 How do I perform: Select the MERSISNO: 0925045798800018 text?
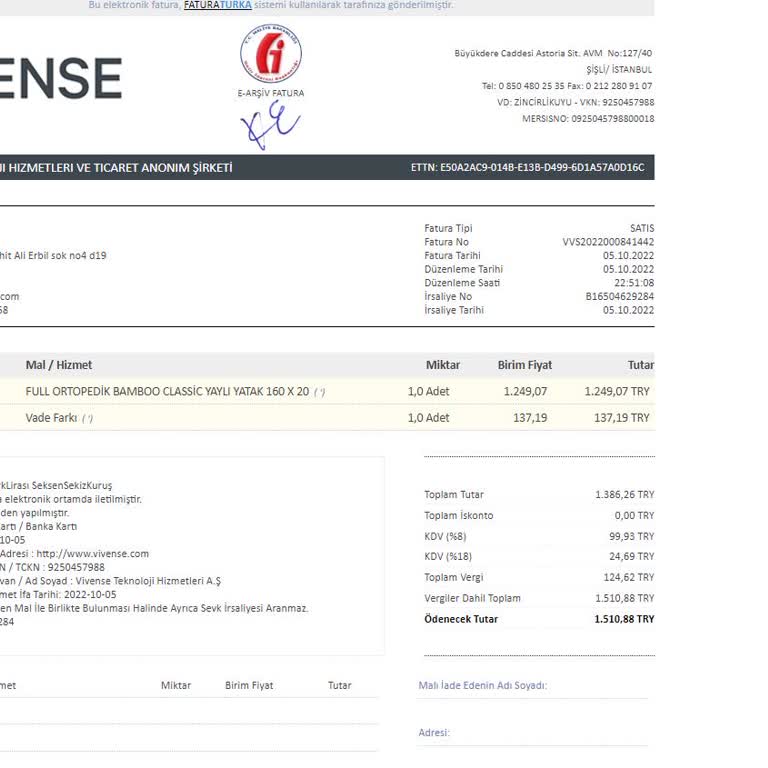click(x=588, y=119)
